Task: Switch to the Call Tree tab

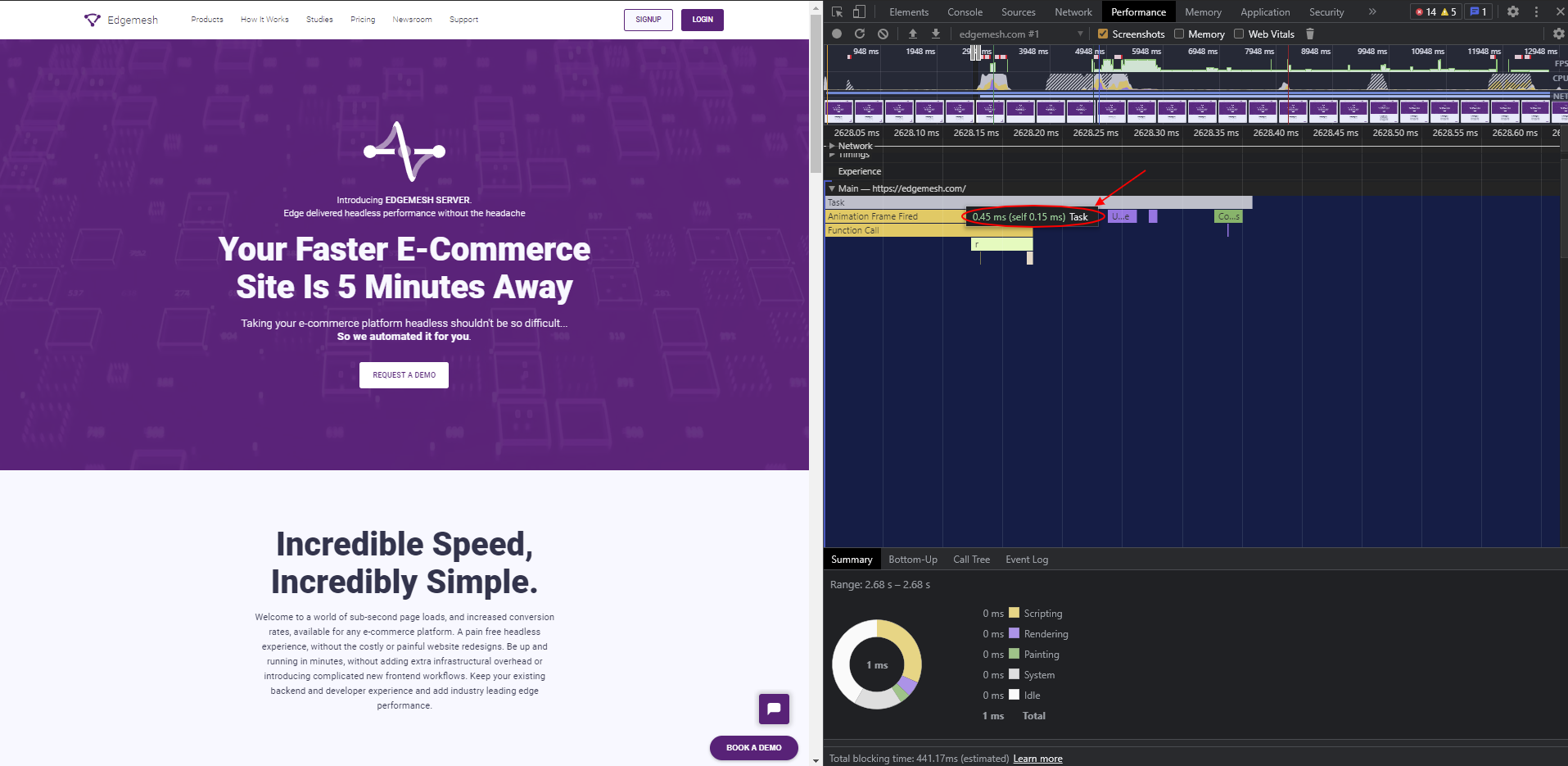Action: [971, 560]
